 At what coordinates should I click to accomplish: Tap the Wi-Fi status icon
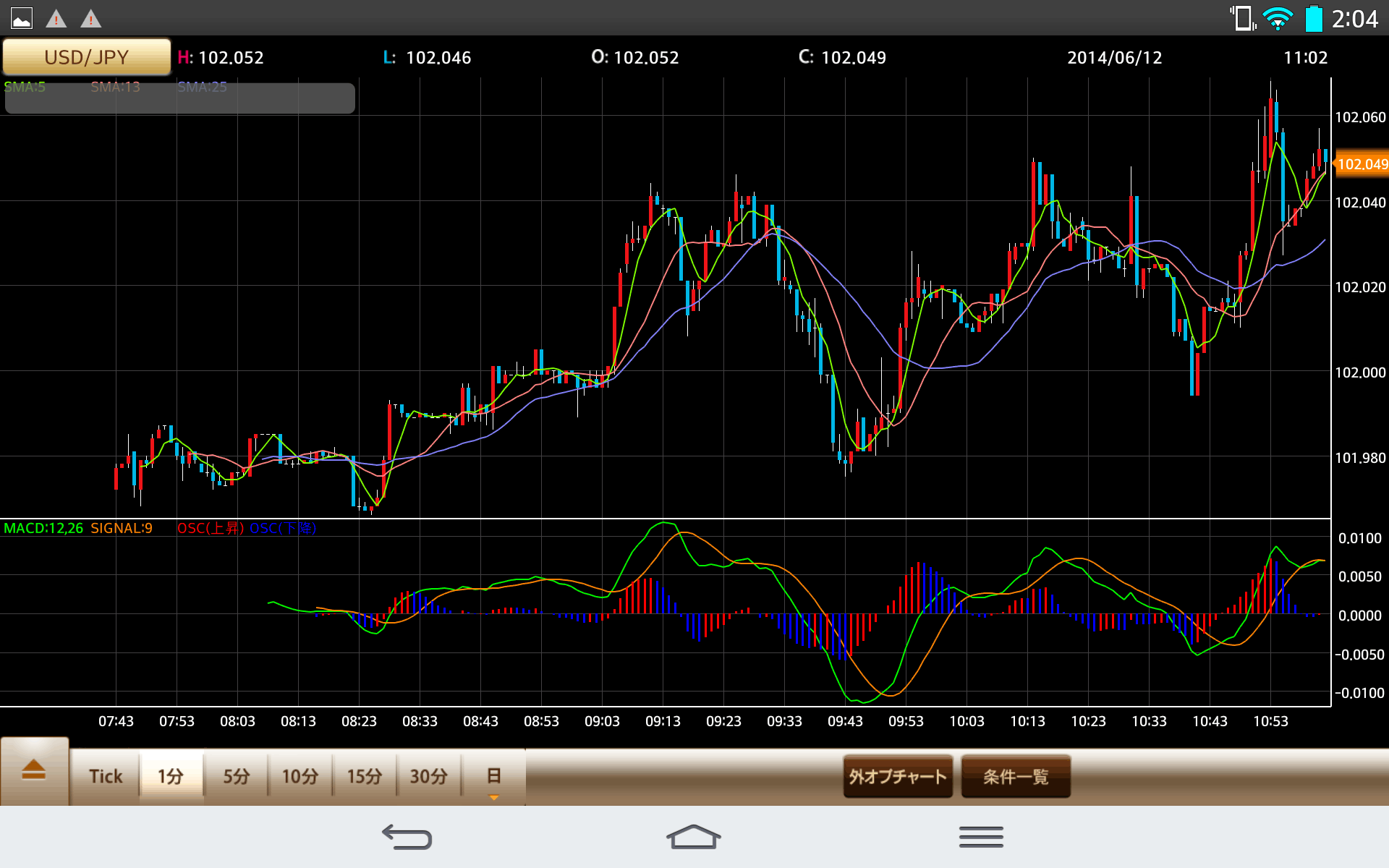pyautogui.click(x=1278, y=18)
